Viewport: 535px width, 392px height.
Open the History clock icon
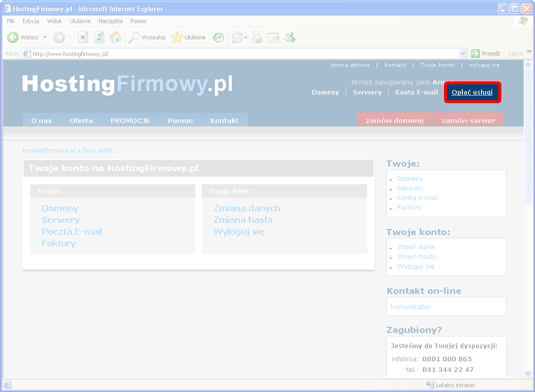218,37
